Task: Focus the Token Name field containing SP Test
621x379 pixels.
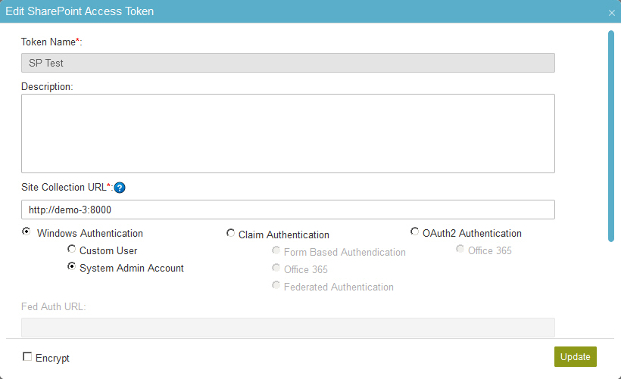Action: pos(288,63)
